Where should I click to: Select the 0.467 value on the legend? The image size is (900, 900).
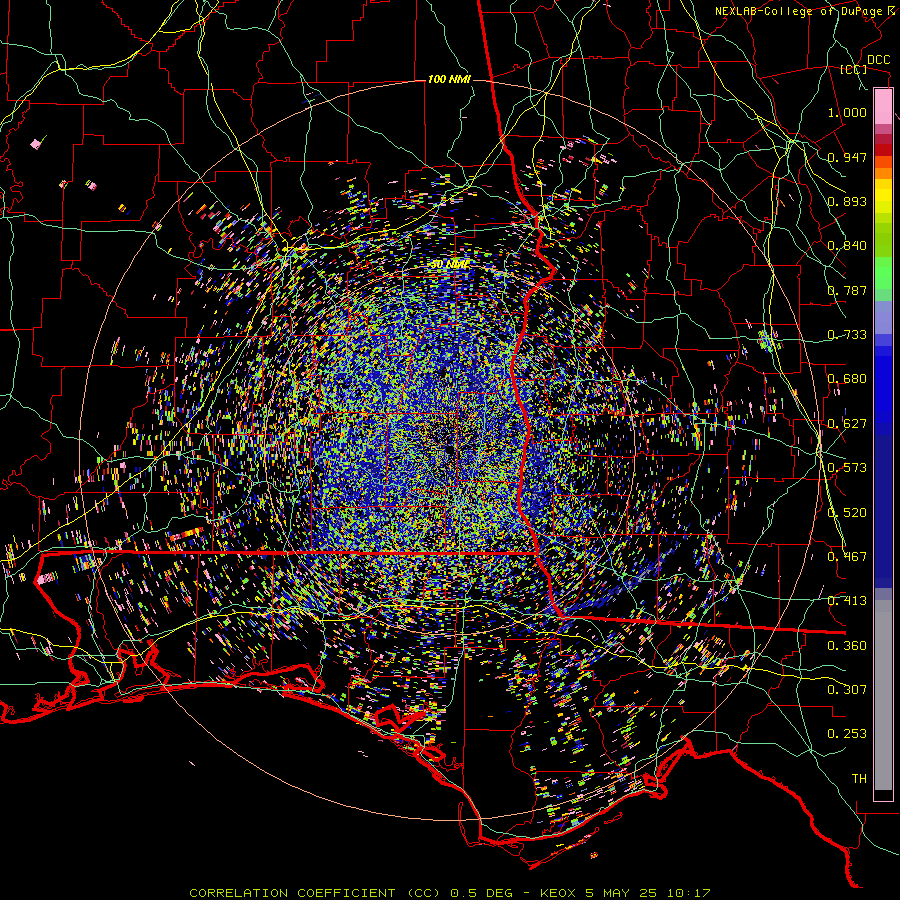coord(847,557)
